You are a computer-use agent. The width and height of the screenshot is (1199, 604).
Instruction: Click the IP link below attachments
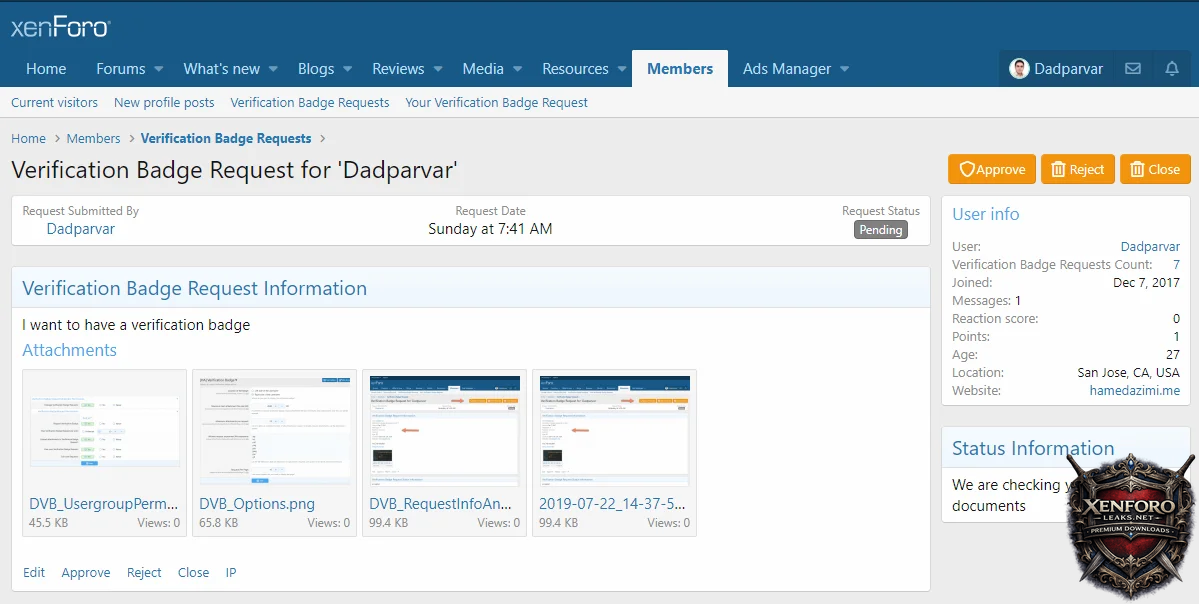(231, 573)
